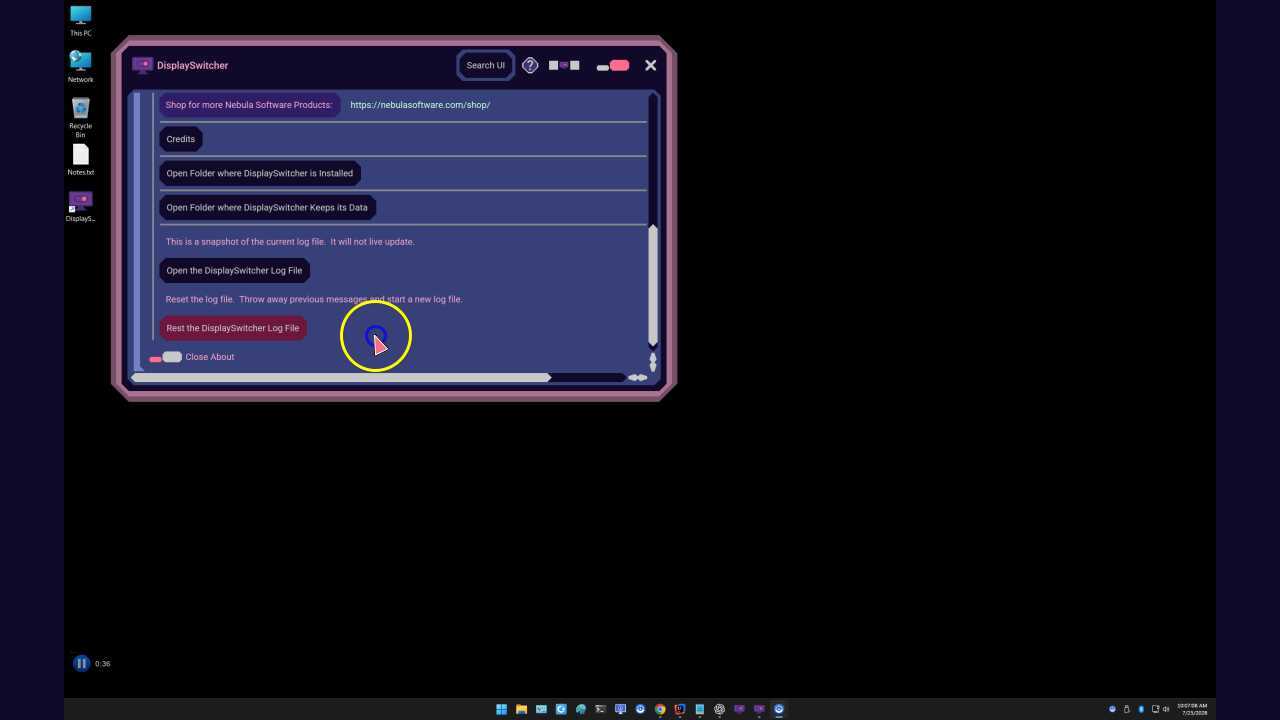Screen dimensions: 1280x720
Task: Open Folder where DisplaySwitcher Keeps its Data
Action: pyautogui.click(x=267, y=207)
